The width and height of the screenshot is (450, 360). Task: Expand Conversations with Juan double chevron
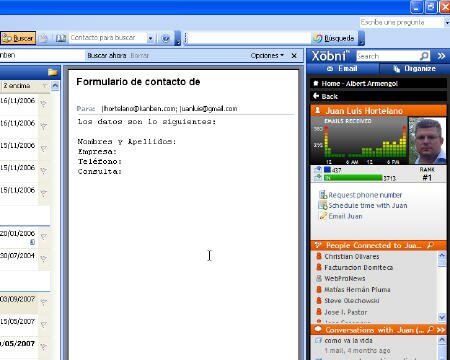441,330
